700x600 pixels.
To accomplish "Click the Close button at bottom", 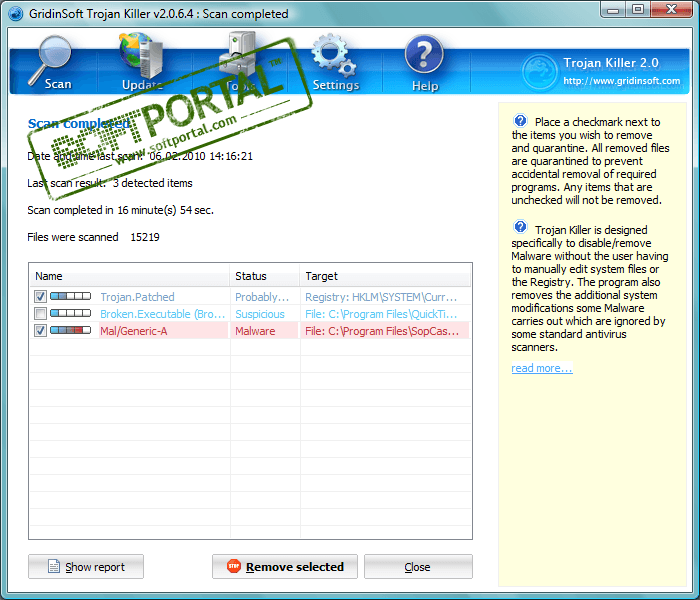I will pyautogui.click(x=418, y=567).
